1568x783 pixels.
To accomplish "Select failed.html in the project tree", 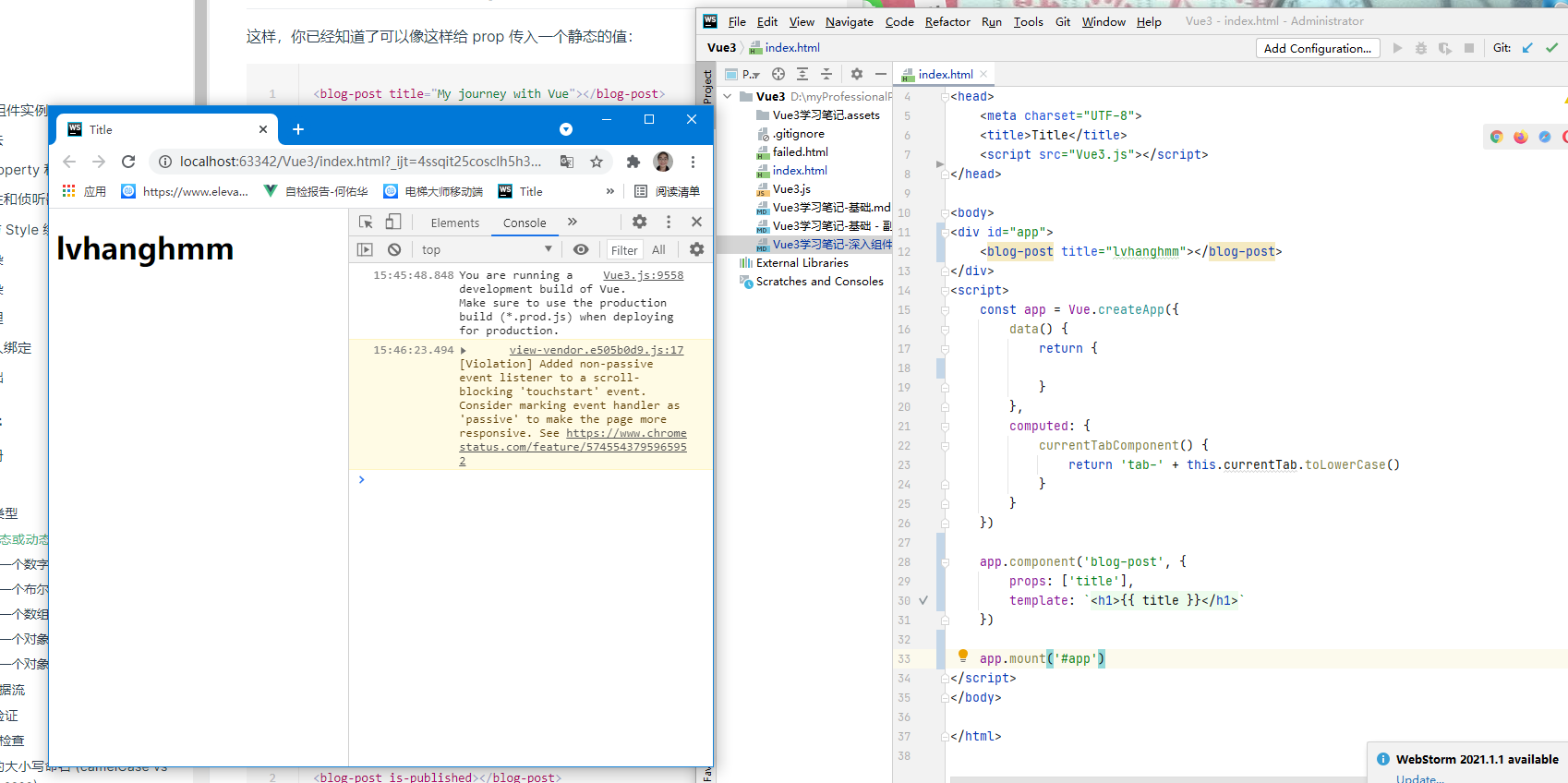I will tap(800, 151).
